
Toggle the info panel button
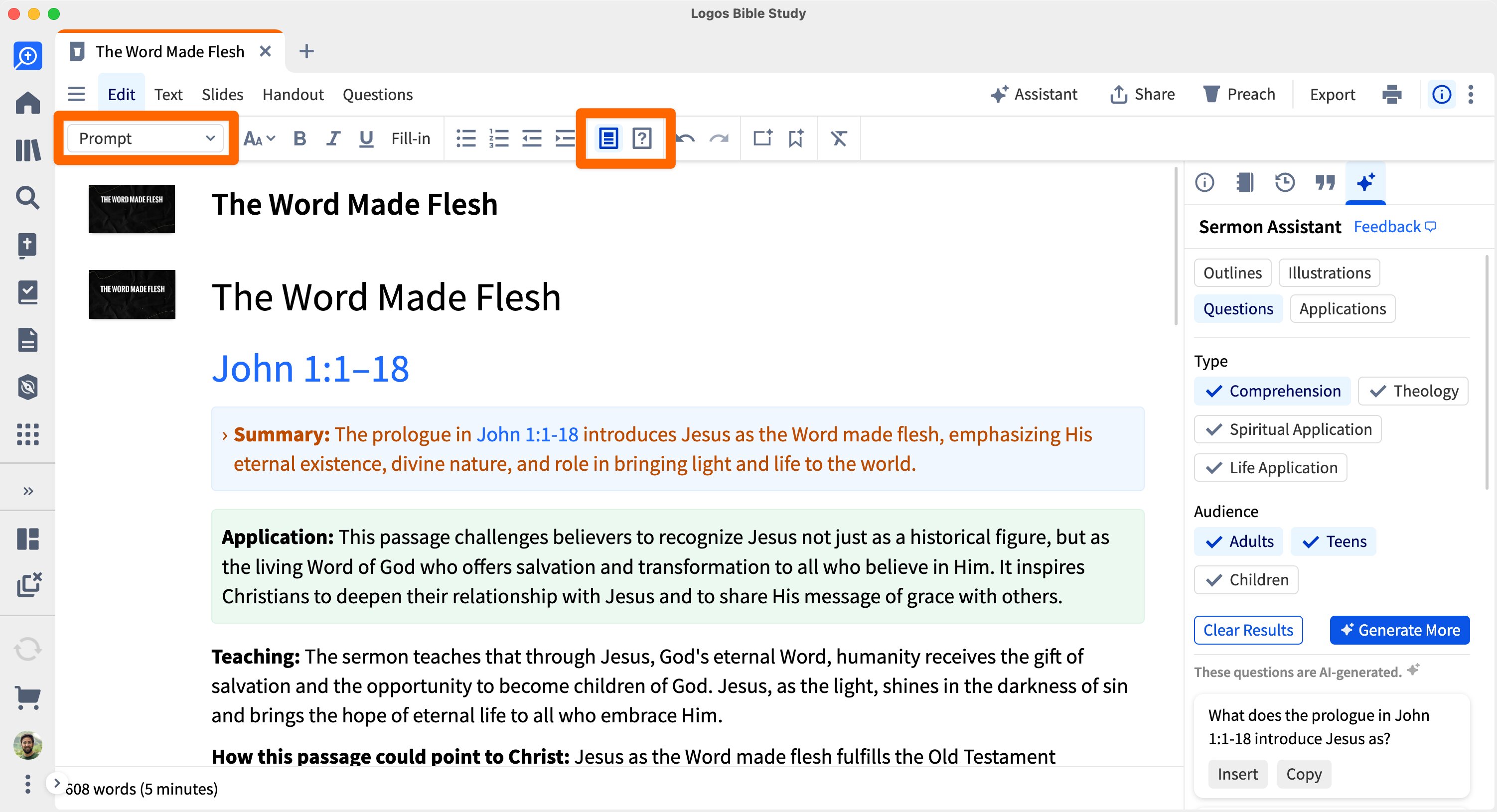1441,94
